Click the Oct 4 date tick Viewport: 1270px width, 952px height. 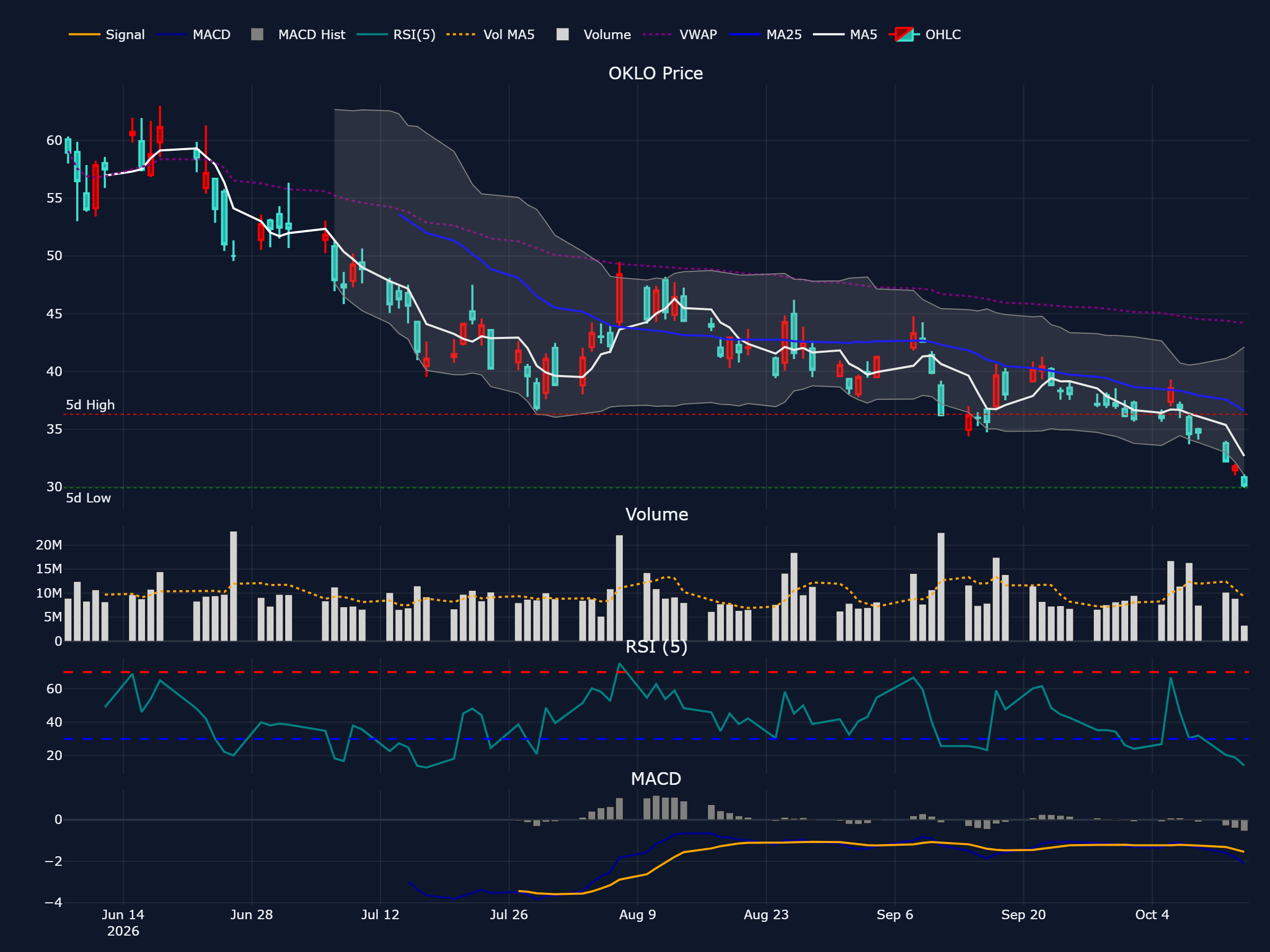[1151, 914]
